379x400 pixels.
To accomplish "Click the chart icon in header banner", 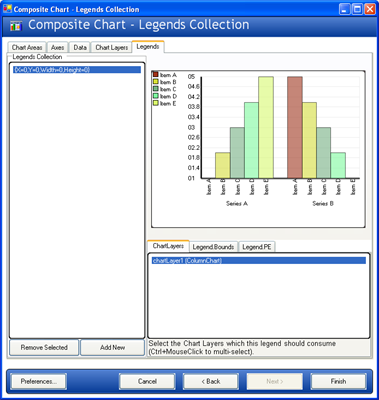I will click(x=16, y=26).
